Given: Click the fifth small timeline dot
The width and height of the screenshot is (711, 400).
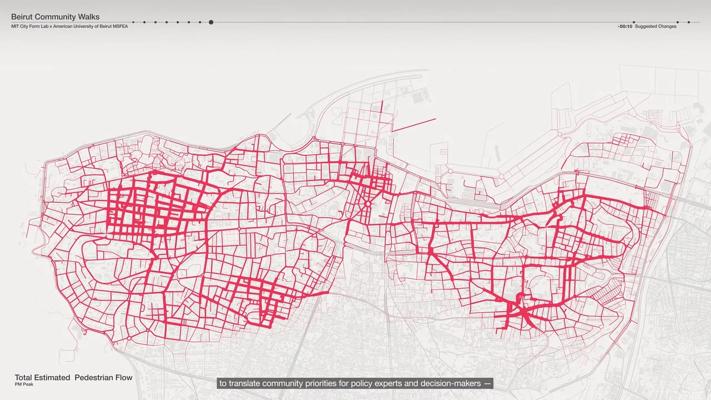Looking at the screenshot, I should click(177, 22).
